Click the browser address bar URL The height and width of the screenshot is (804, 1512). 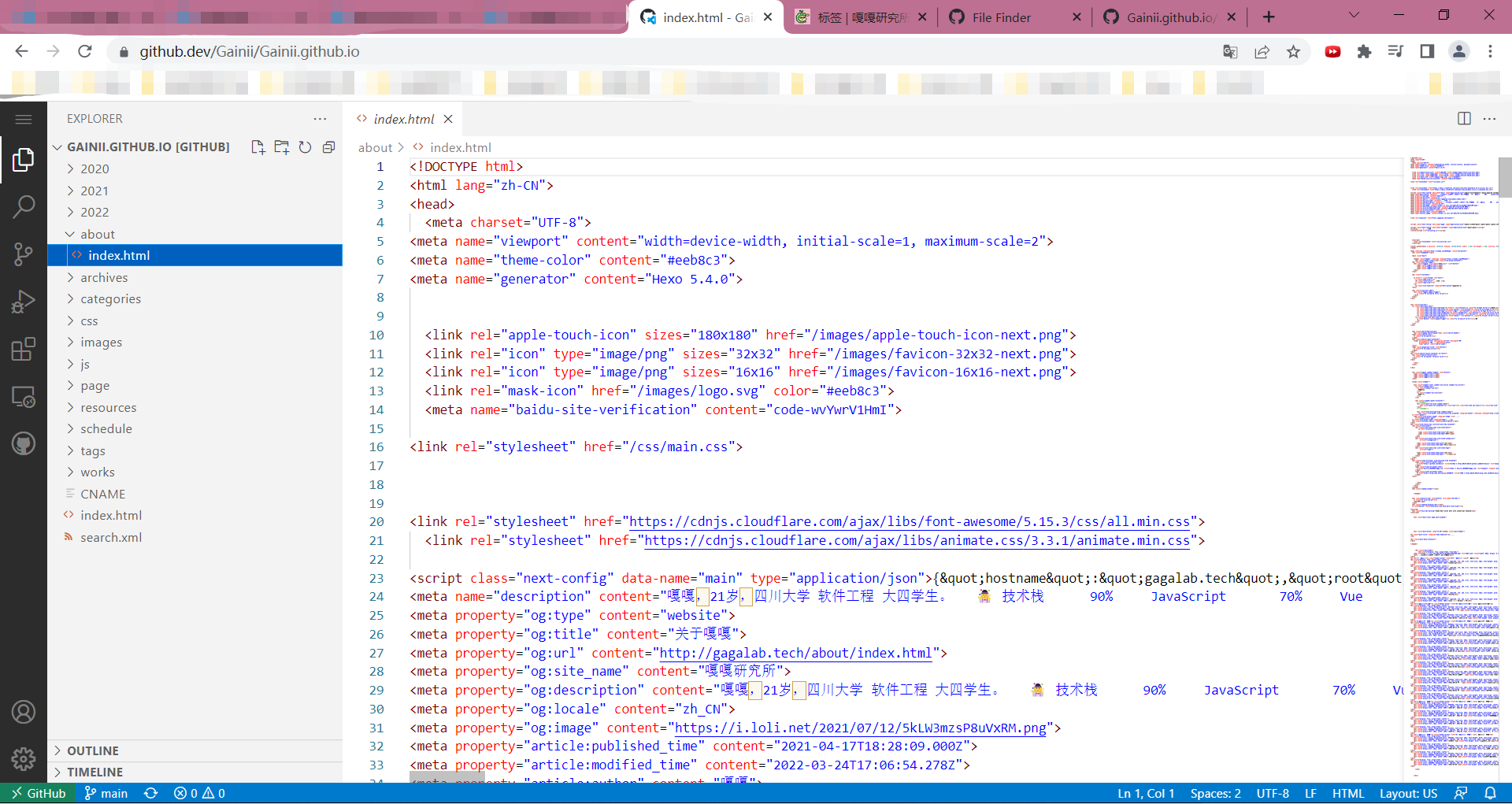pos(250,51)
